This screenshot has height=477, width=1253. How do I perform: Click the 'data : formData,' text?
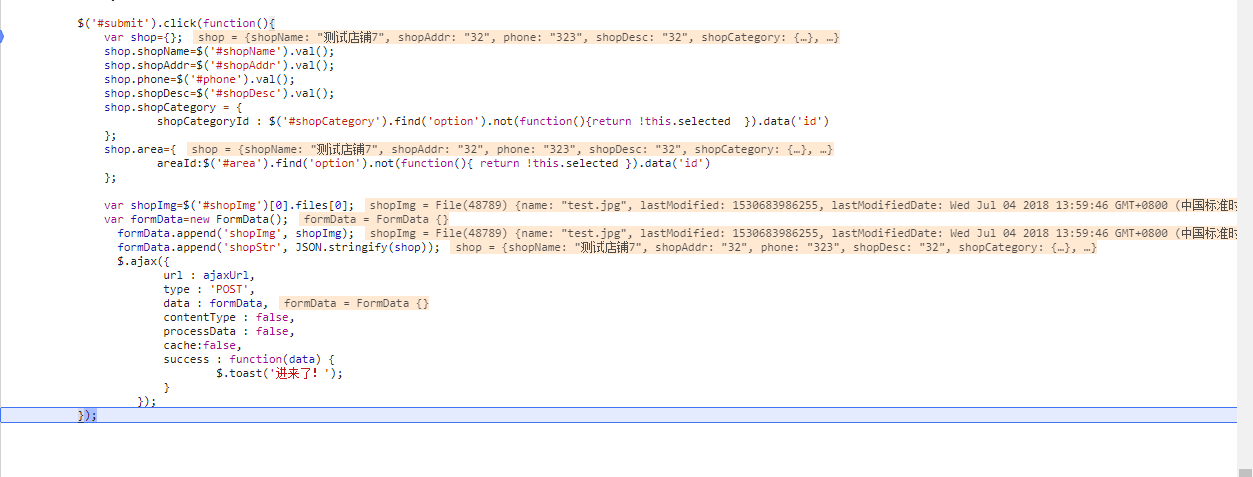(215, 303)
